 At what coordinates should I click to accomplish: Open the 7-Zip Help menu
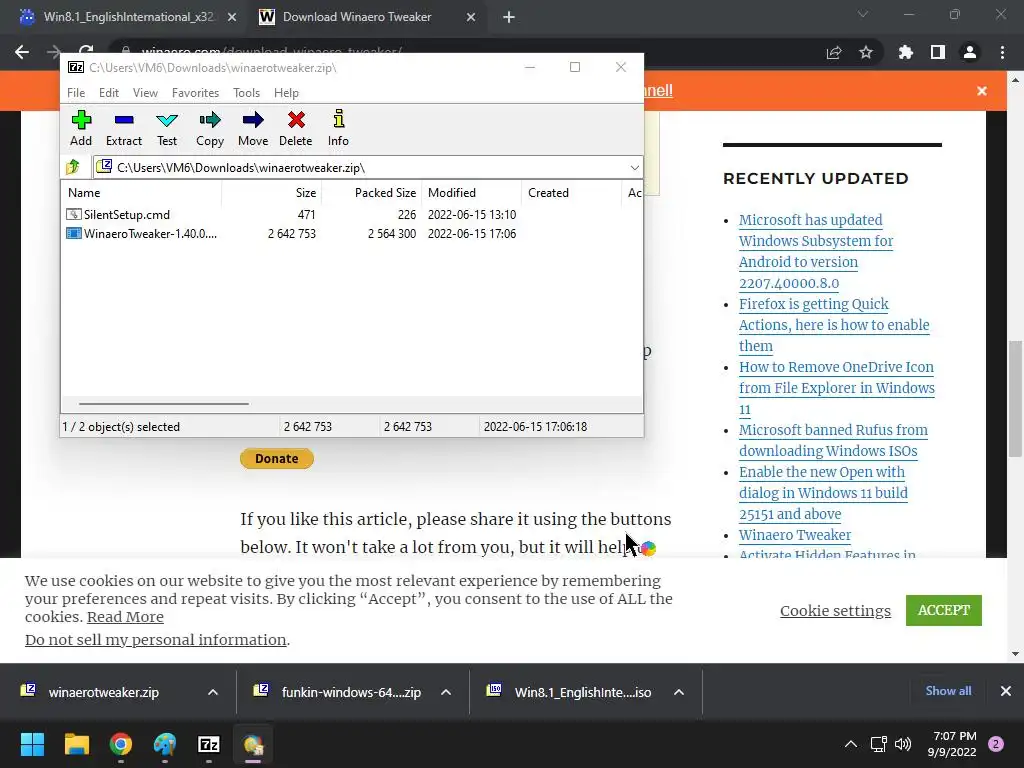tap(286, 93)
